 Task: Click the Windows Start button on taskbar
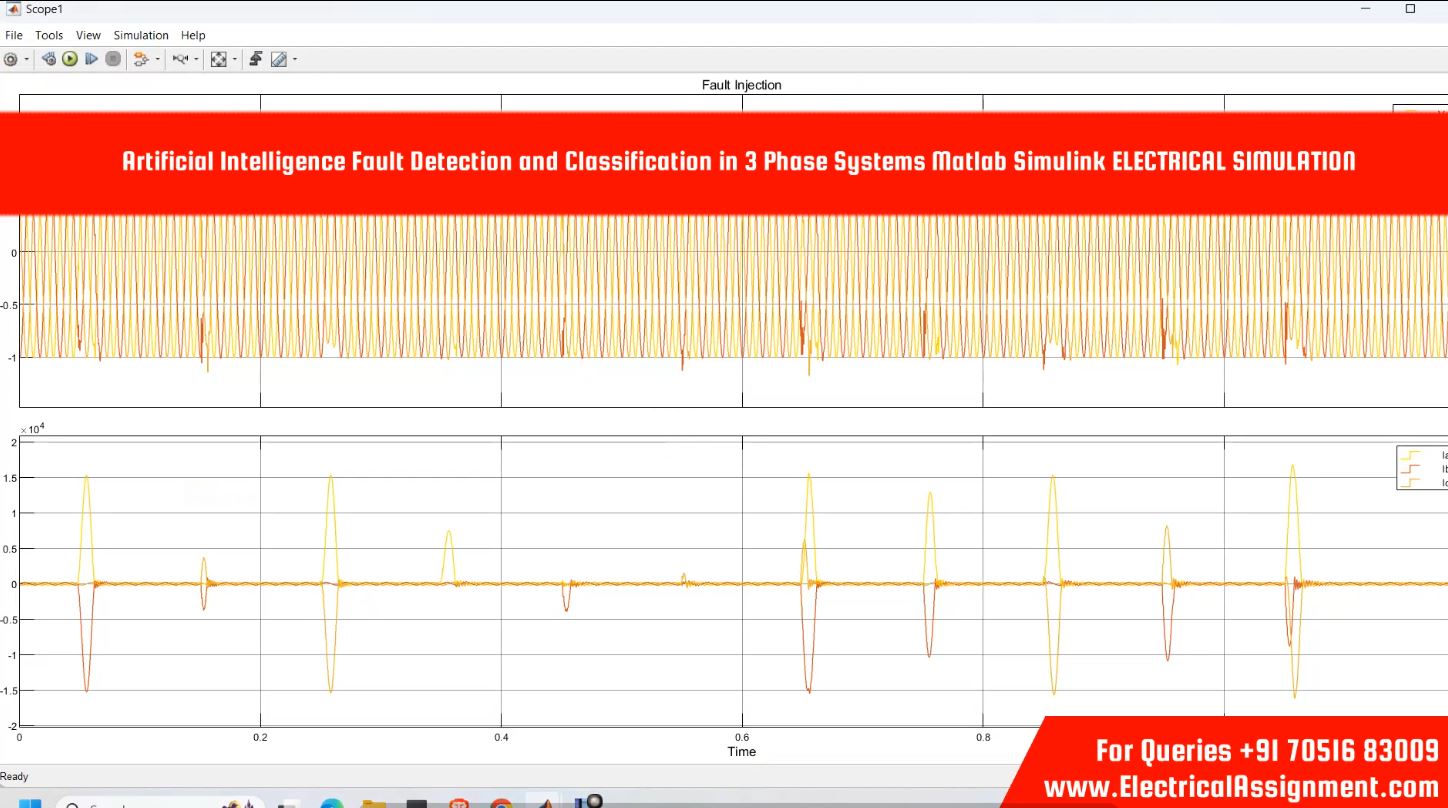coord(29,803)
